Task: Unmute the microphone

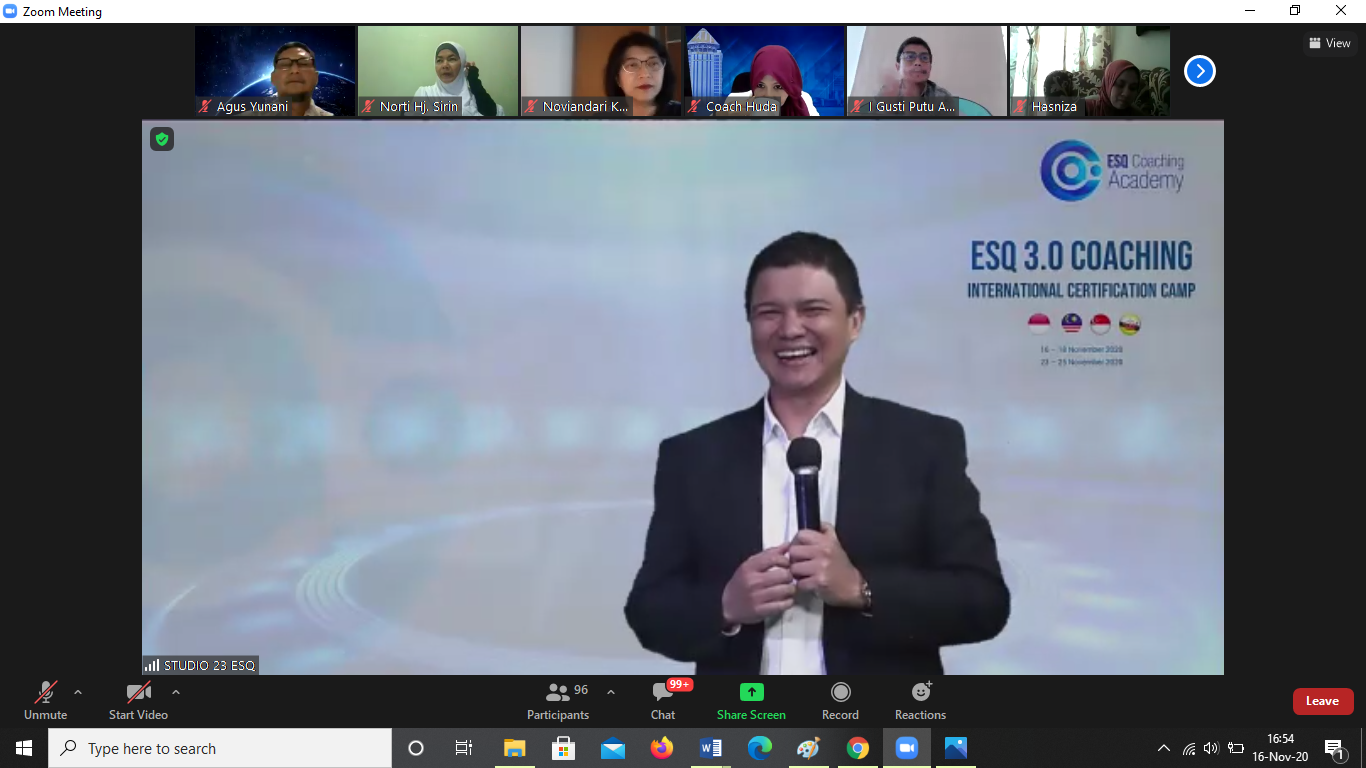Action: (45, 701)
